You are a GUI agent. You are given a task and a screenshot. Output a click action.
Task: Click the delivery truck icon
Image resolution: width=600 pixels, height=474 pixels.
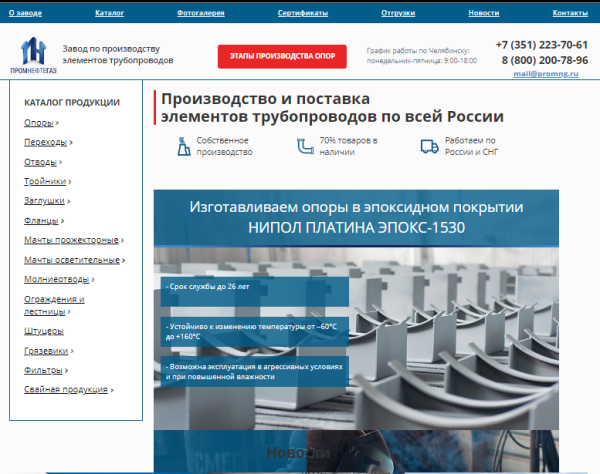(x=429, y=146)
